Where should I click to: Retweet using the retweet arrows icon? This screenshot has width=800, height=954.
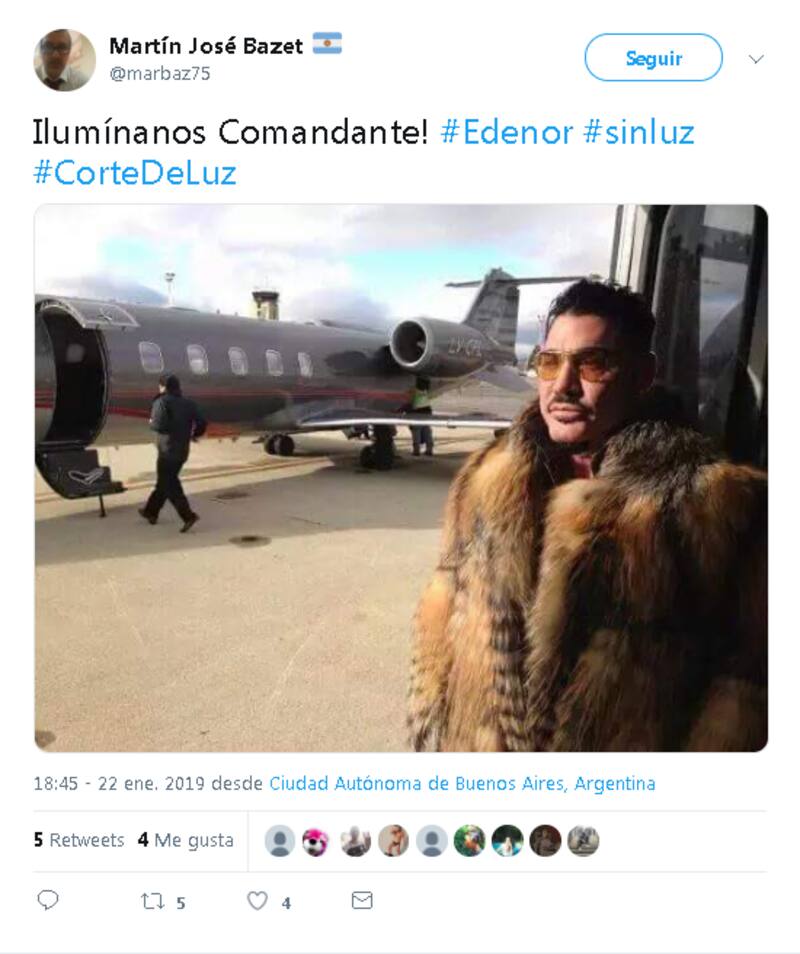coord(152,900)
